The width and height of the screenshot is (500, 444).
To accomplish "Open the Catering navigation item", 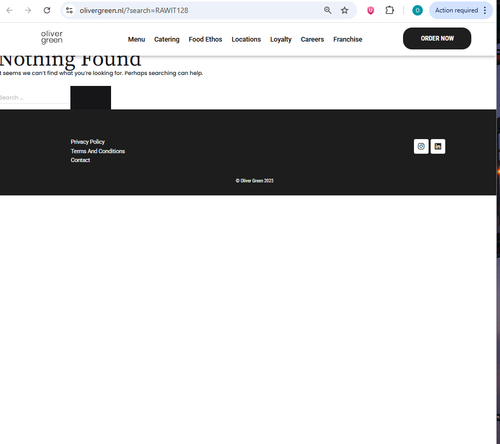I will tap(167, 39).
